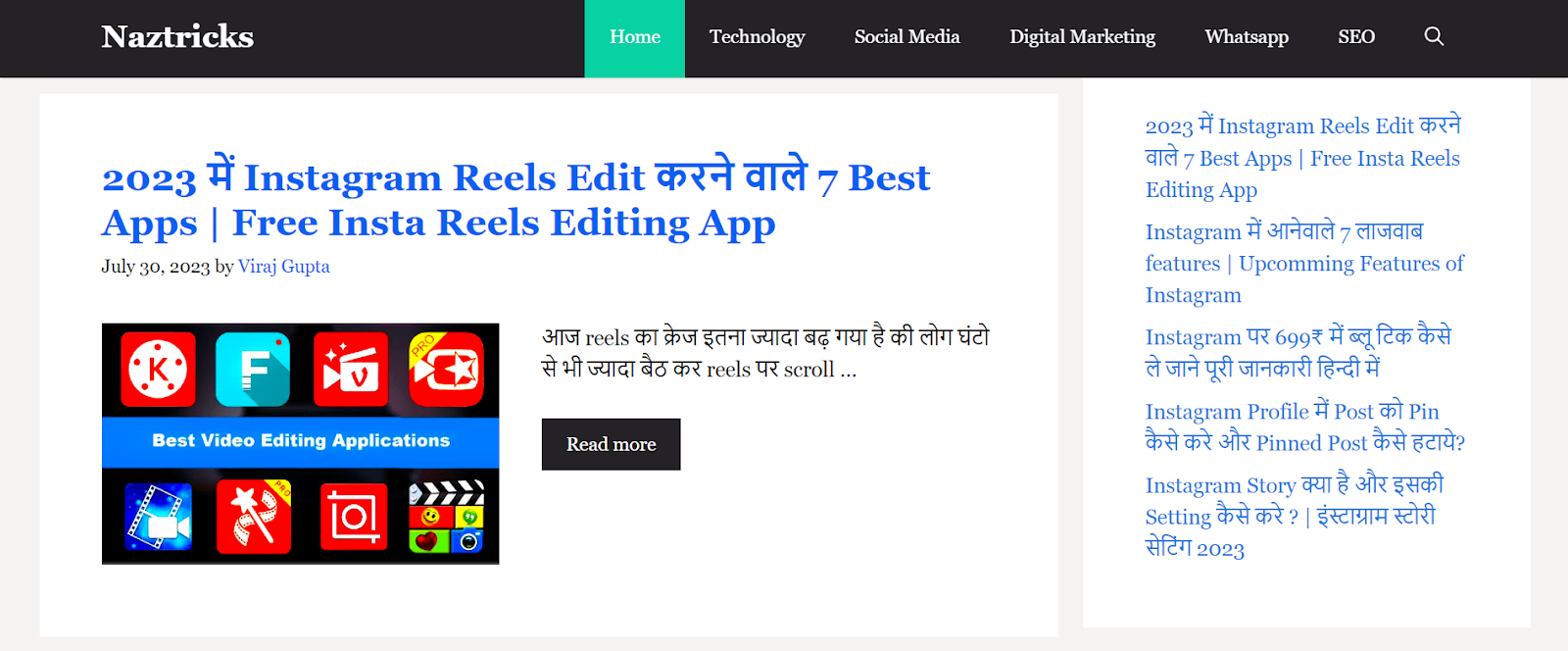Screen dimensions: 1568x651
Task: Open the Social Media menu item
Action: [906, 37]
